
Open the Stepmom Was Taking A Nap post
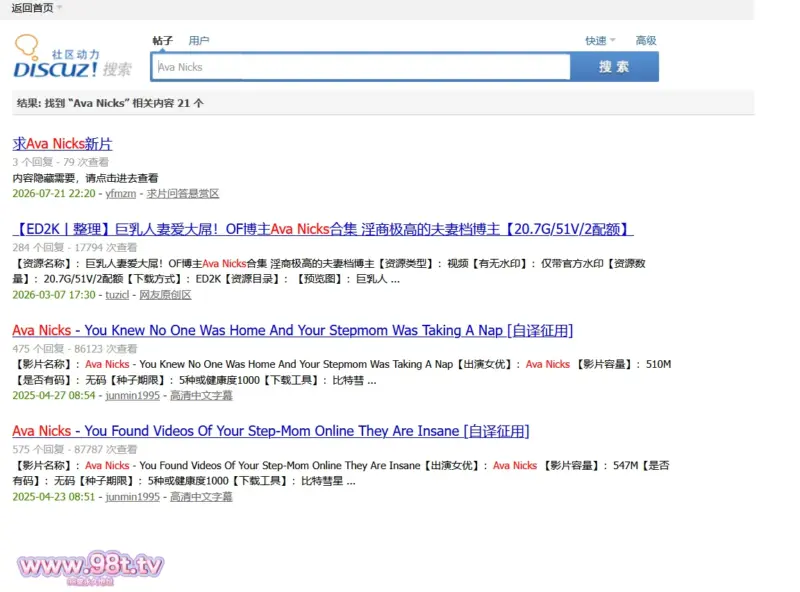293,330
